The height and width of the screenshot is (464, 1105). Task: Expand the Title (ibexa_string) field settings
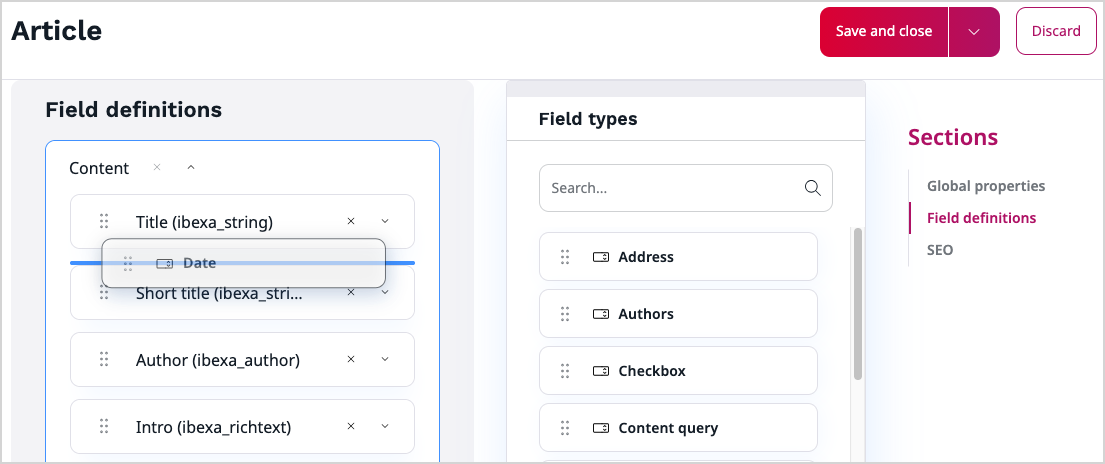(385, 221)
